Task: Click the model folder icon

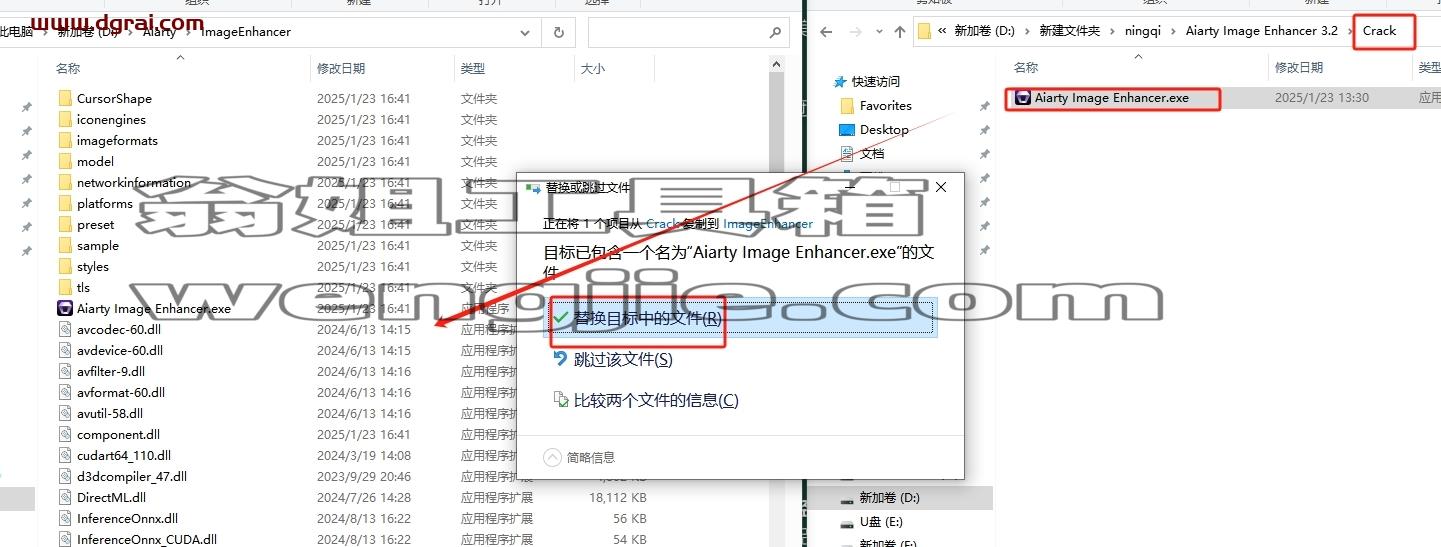Action: 65,161
